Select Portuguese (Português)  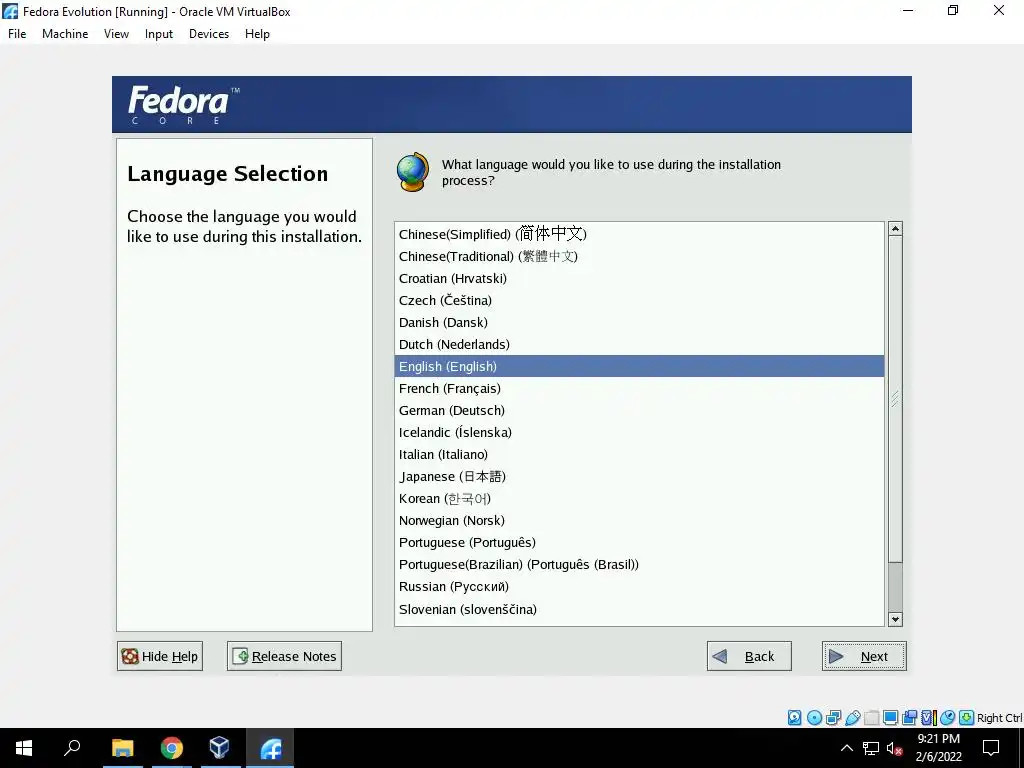[639, 543]
